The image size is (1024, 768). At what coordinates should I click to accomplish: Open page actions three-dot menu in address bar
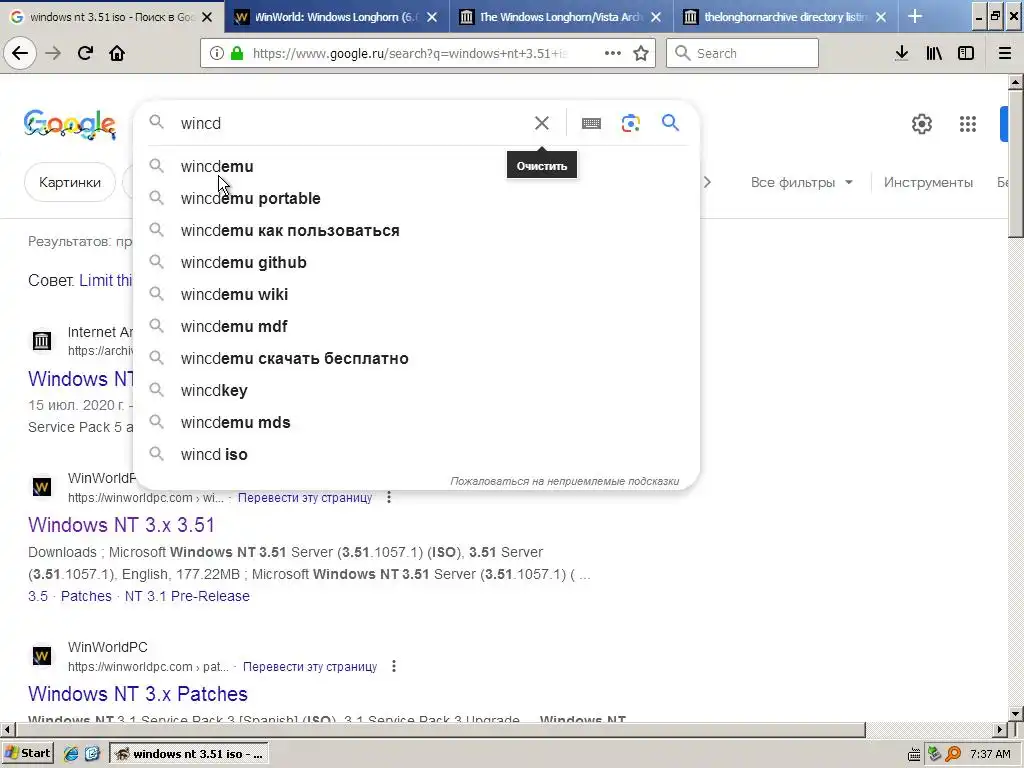pos(613,54)
